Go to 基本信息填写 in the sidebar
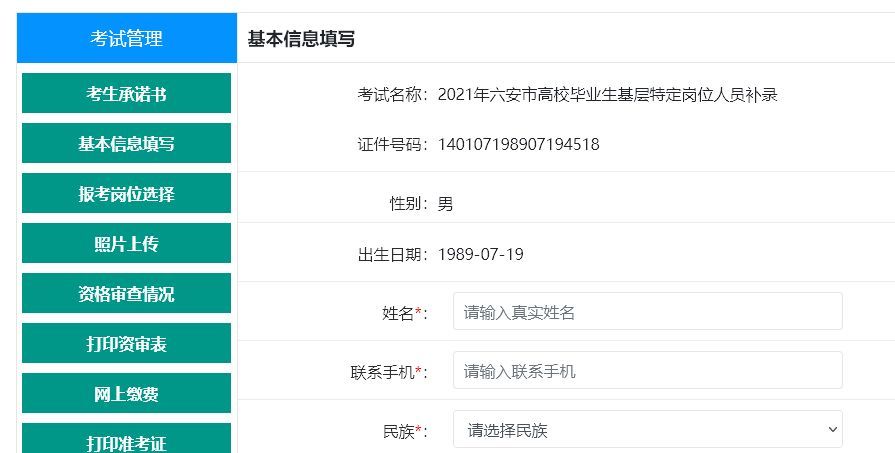The image size is (895, 453). coord(126,144)
